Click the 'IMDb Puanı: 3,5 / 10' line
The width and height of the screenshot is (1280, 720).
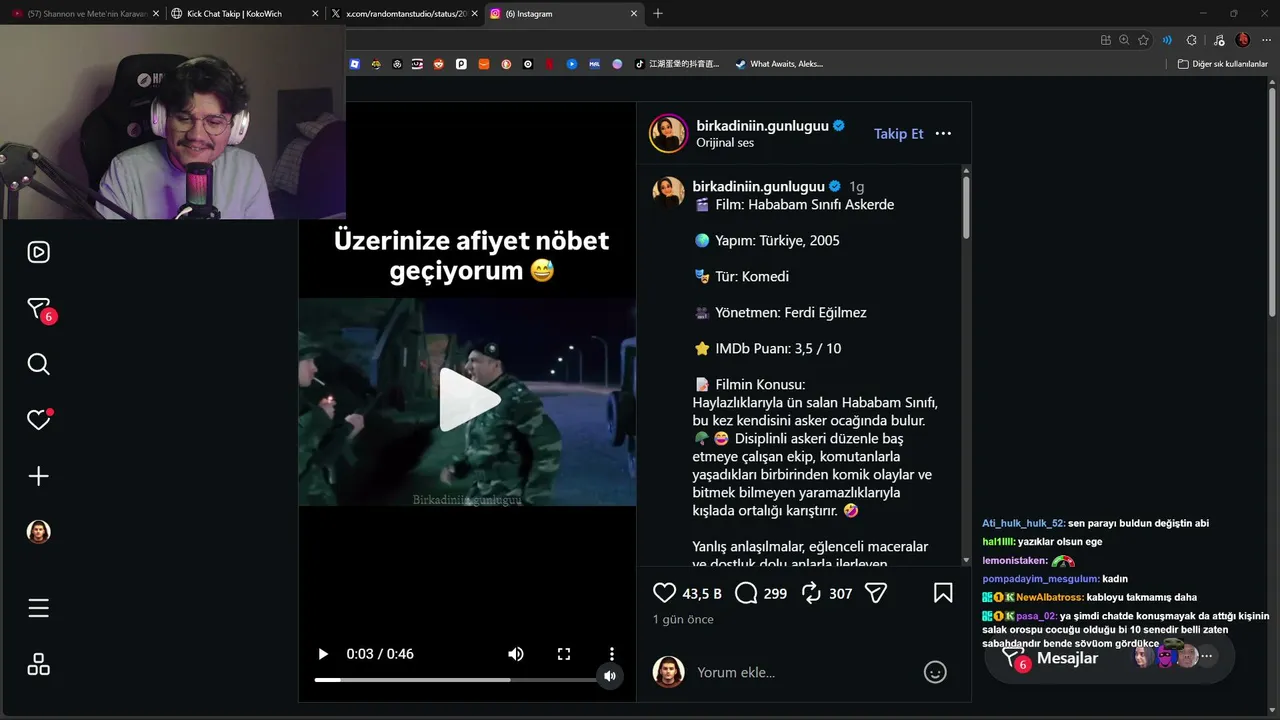[x=767, y=348]
